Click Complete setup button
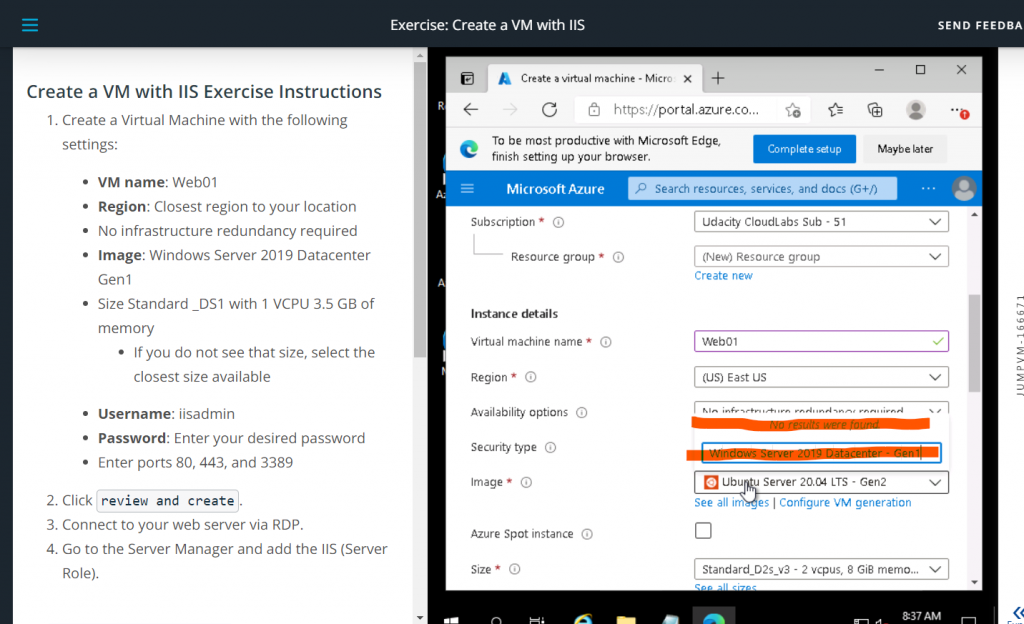 [x=804, y=149]
